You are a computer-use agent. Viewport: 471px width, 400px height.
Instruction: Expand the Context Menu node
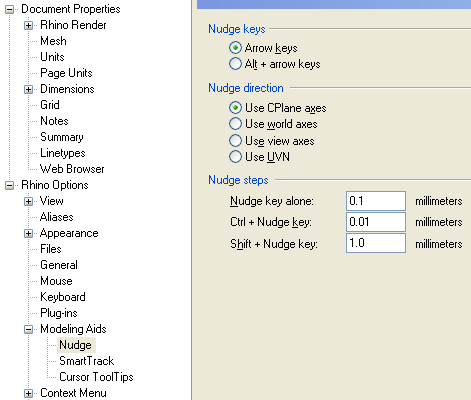pos(29,393)
